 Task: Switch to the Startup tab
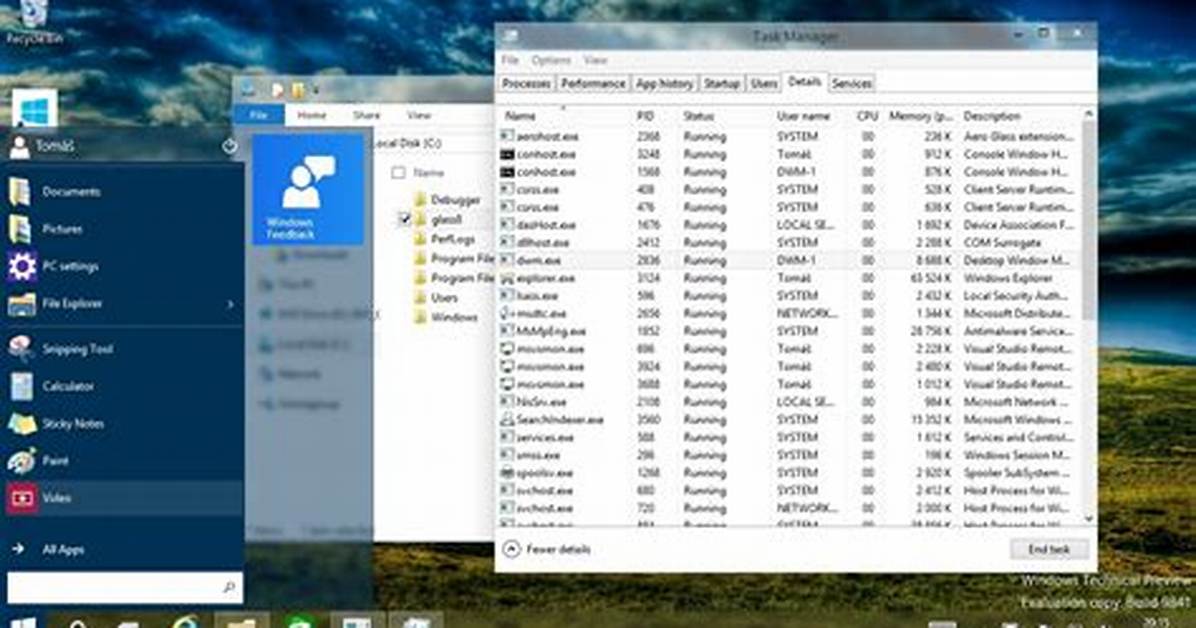(x=722, y=83)
